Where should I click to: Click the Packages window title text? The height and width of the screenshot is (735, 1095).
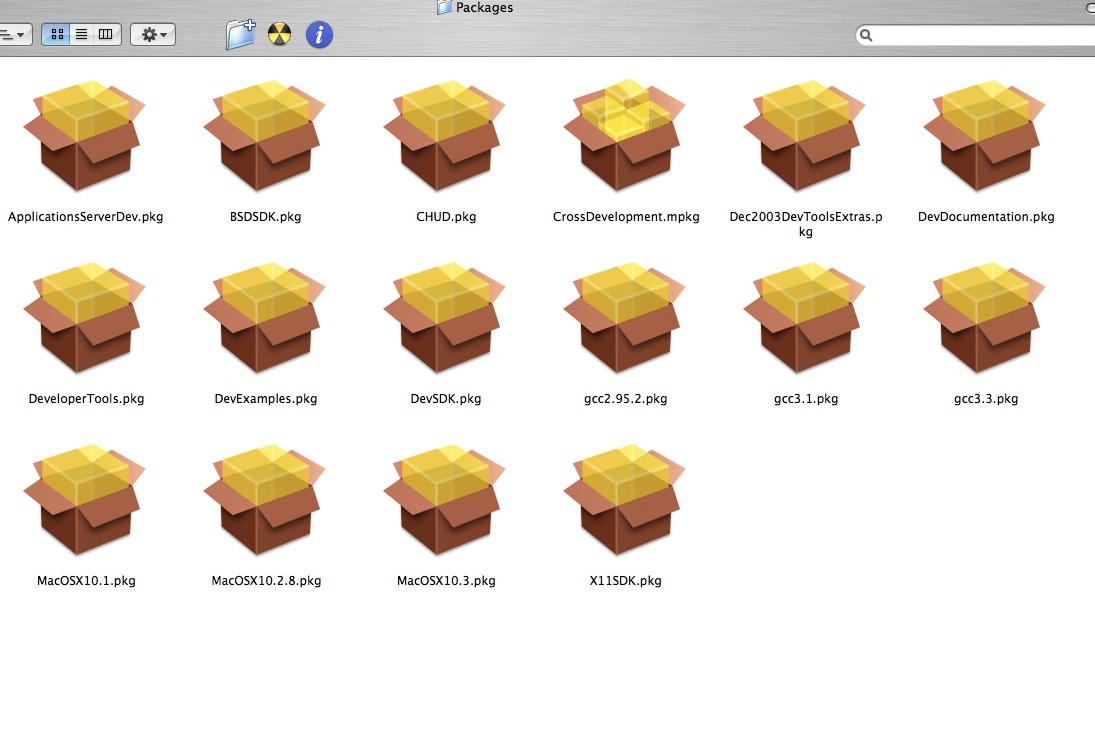pyautogui.click(x=484, y=8)
